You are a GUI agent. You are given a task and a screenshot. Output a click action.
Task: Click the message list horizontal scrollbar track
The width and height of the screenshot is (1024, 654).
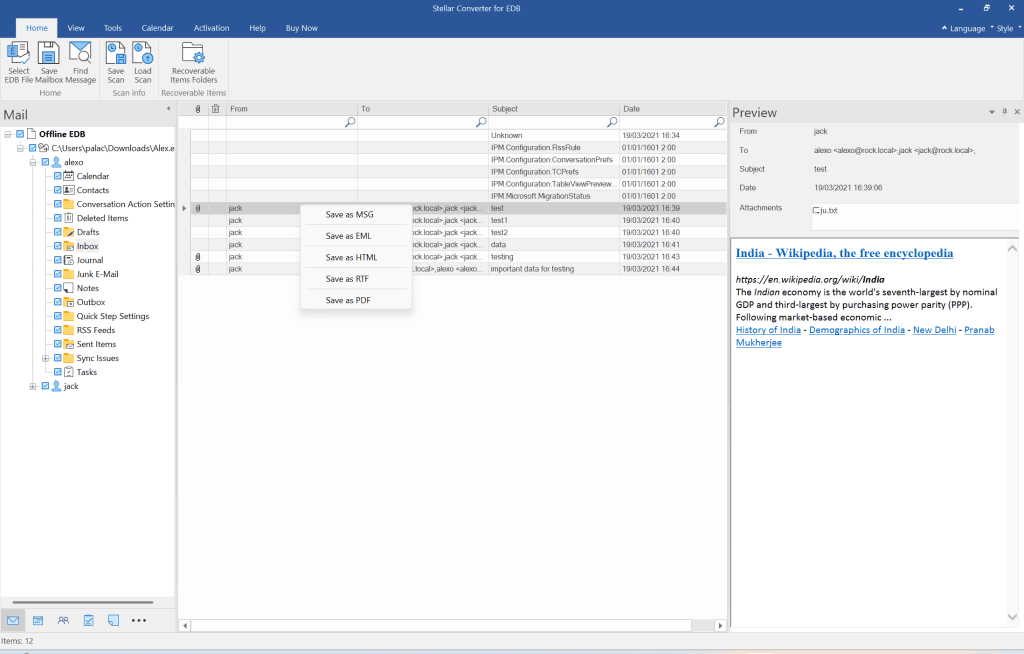pyautogui.click(x=441, y=625)
